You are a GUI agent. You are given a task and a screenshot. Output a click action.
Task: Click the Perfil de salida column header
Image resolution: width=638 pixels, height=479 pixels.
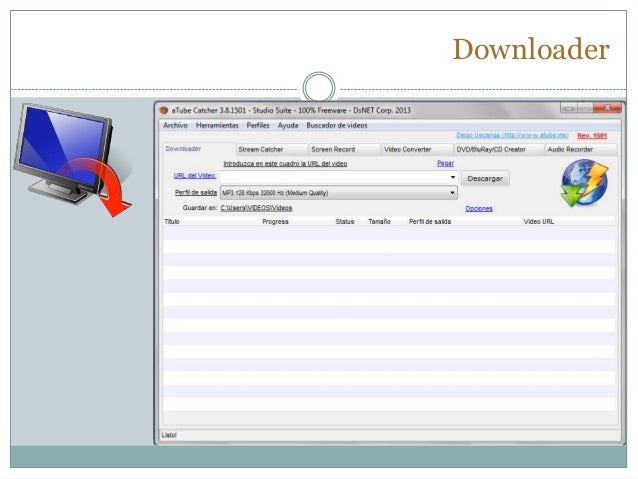pyautogui.click(x=430, y=221)
